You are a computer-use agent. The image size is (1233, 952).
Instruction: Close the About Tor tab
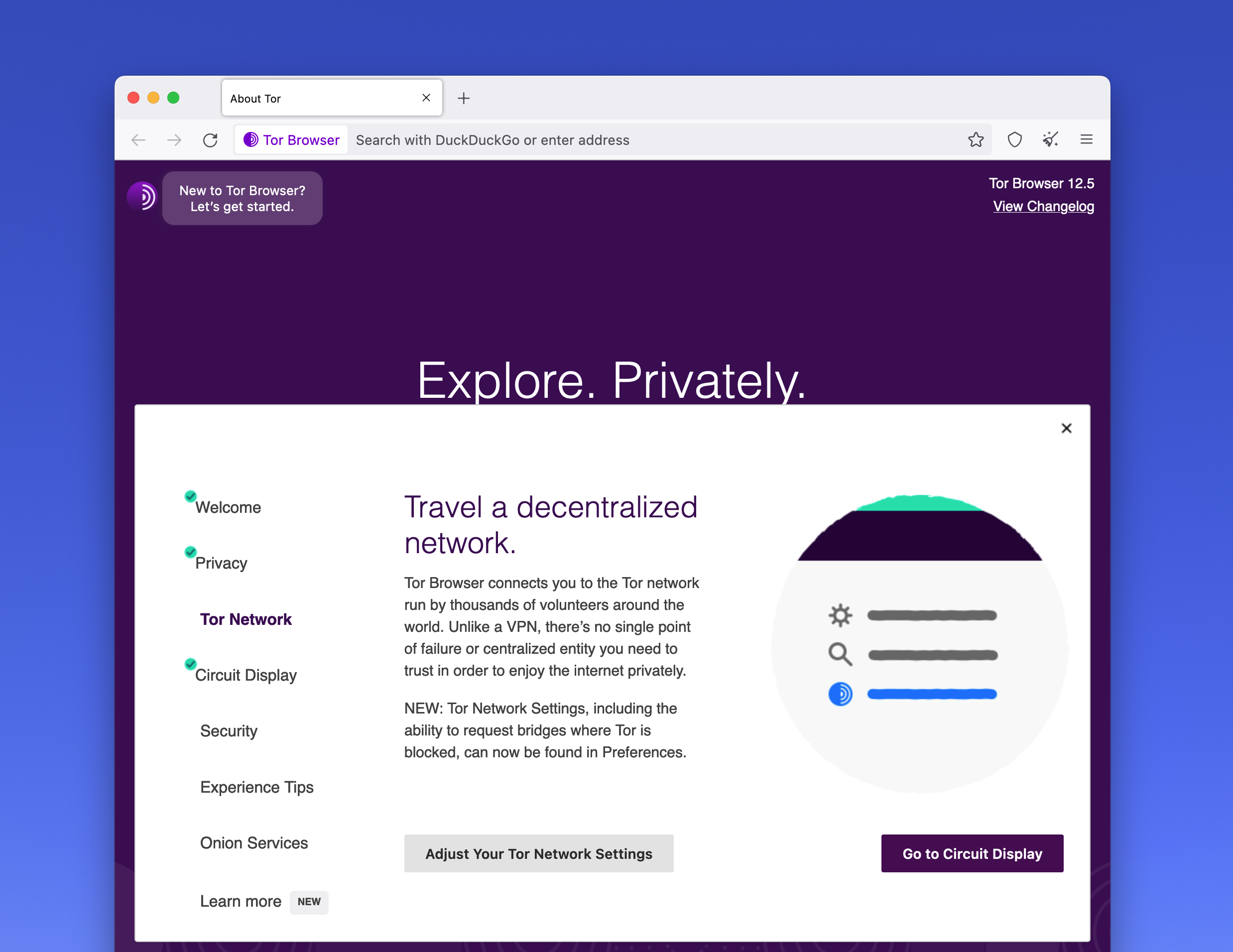pos(426,98)
